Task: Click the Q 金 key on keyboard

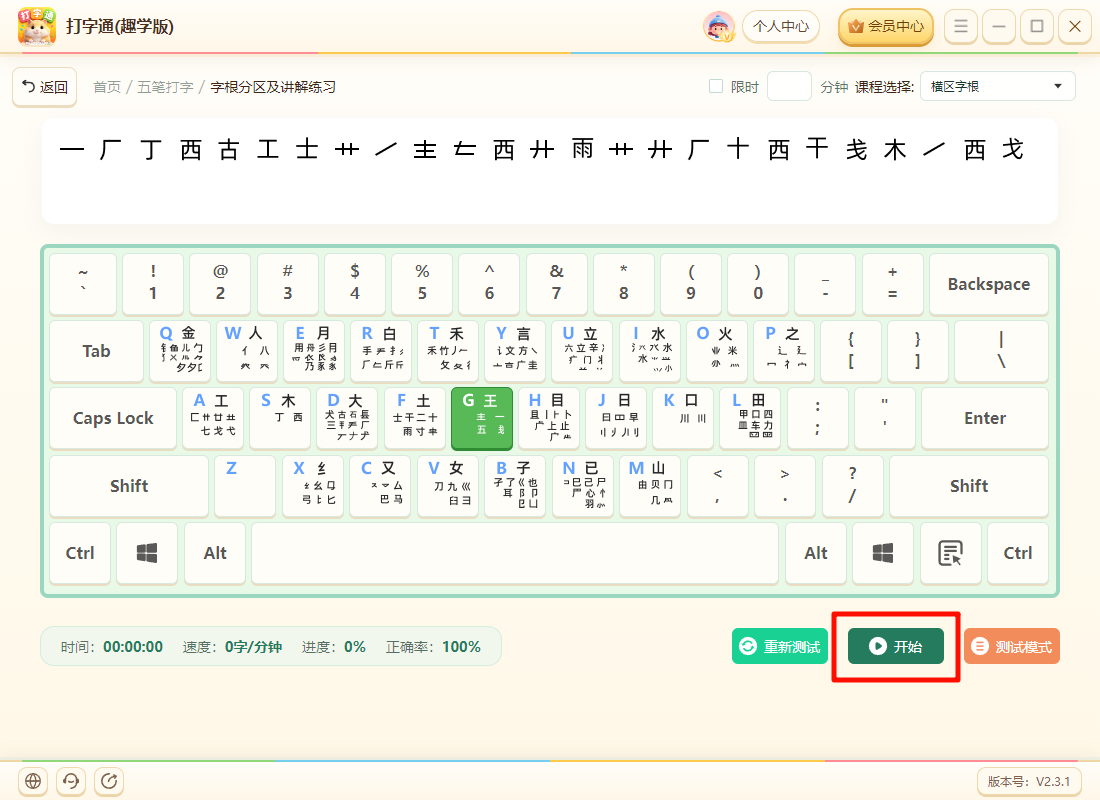Action: [180, 351]
